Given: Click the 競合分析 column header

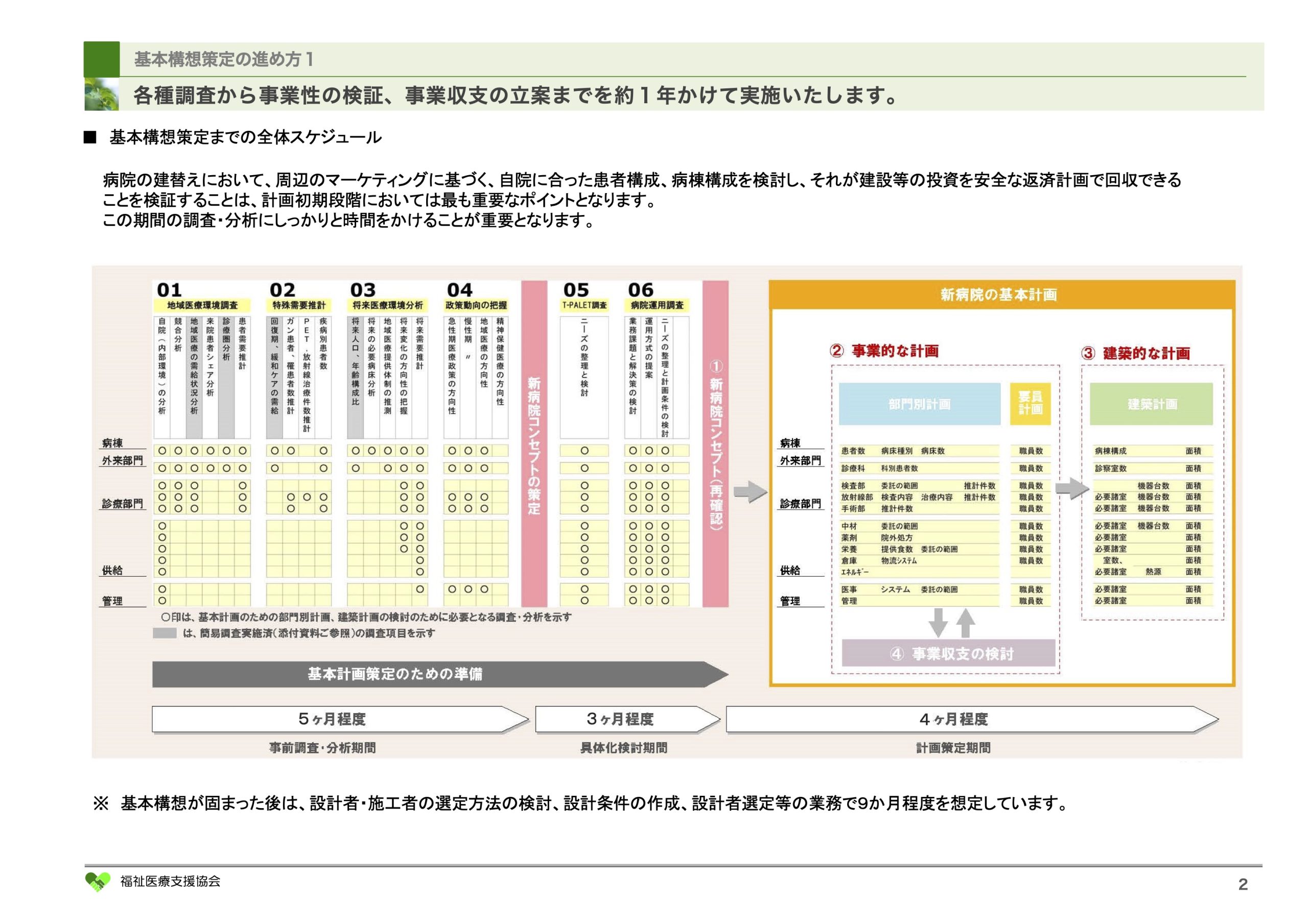Looking at the screenshot, I should (178, 335).
